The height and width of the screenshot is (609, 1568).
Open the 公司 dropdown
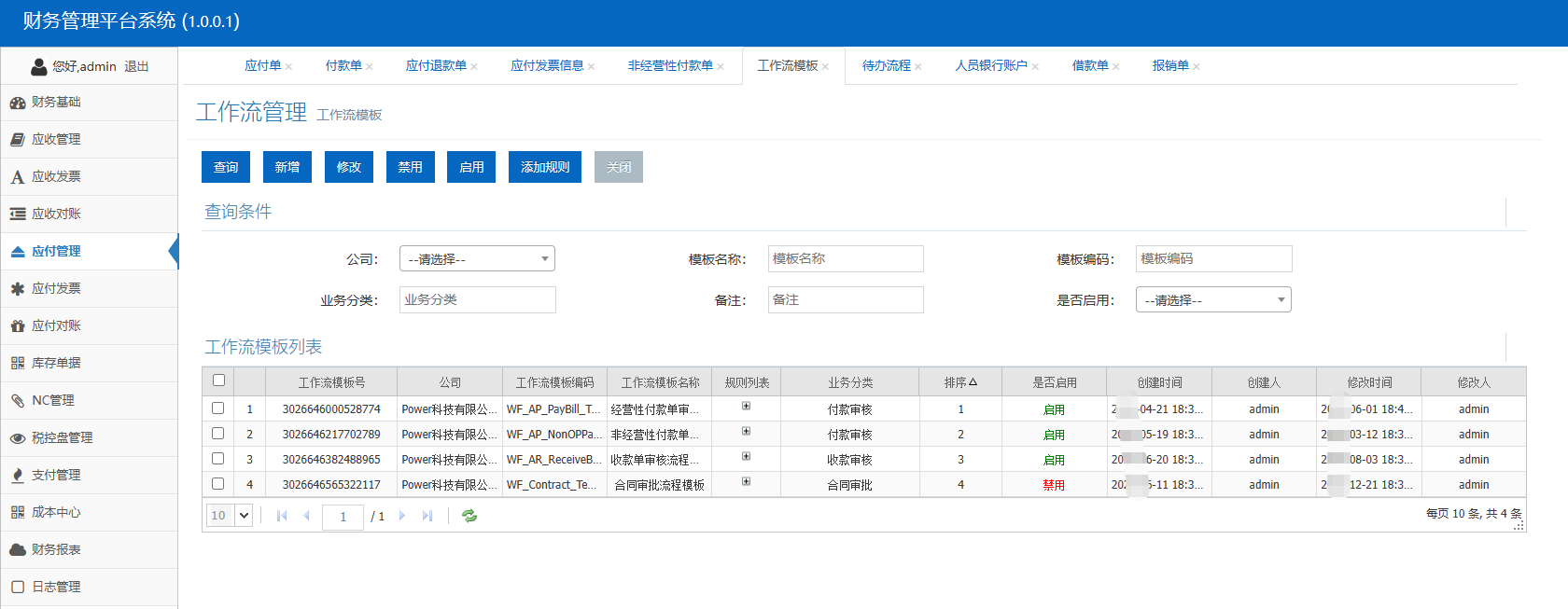pos(477,258)
